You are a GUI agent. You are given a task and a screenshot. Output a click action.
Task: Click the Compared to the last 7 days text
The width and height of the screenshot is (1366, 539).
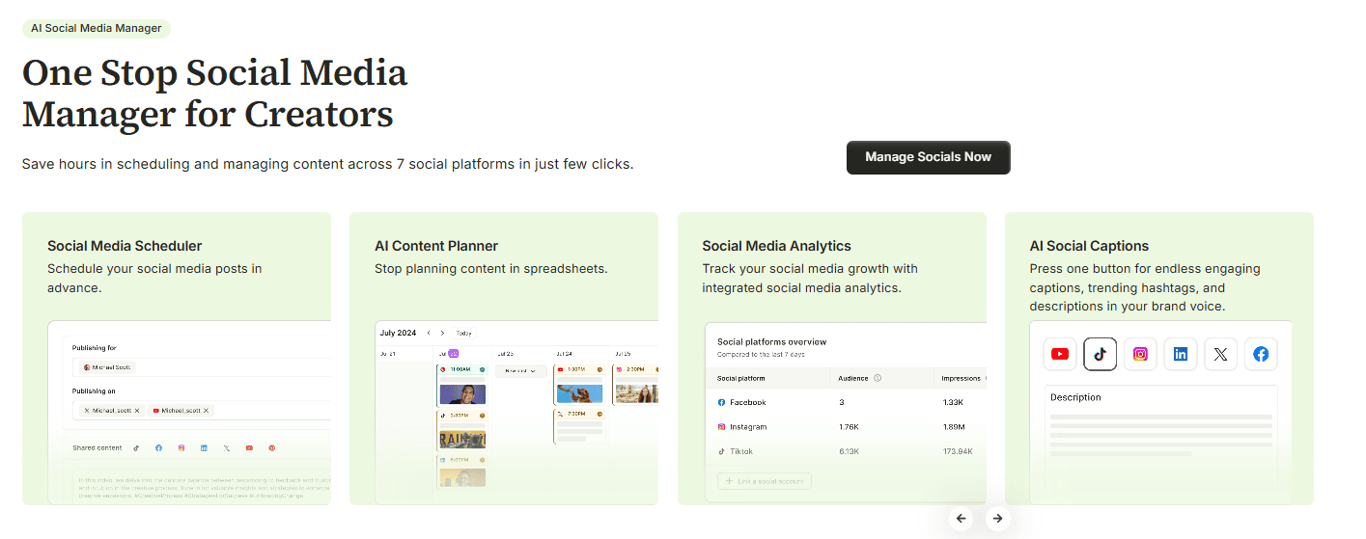coord(759,355)
